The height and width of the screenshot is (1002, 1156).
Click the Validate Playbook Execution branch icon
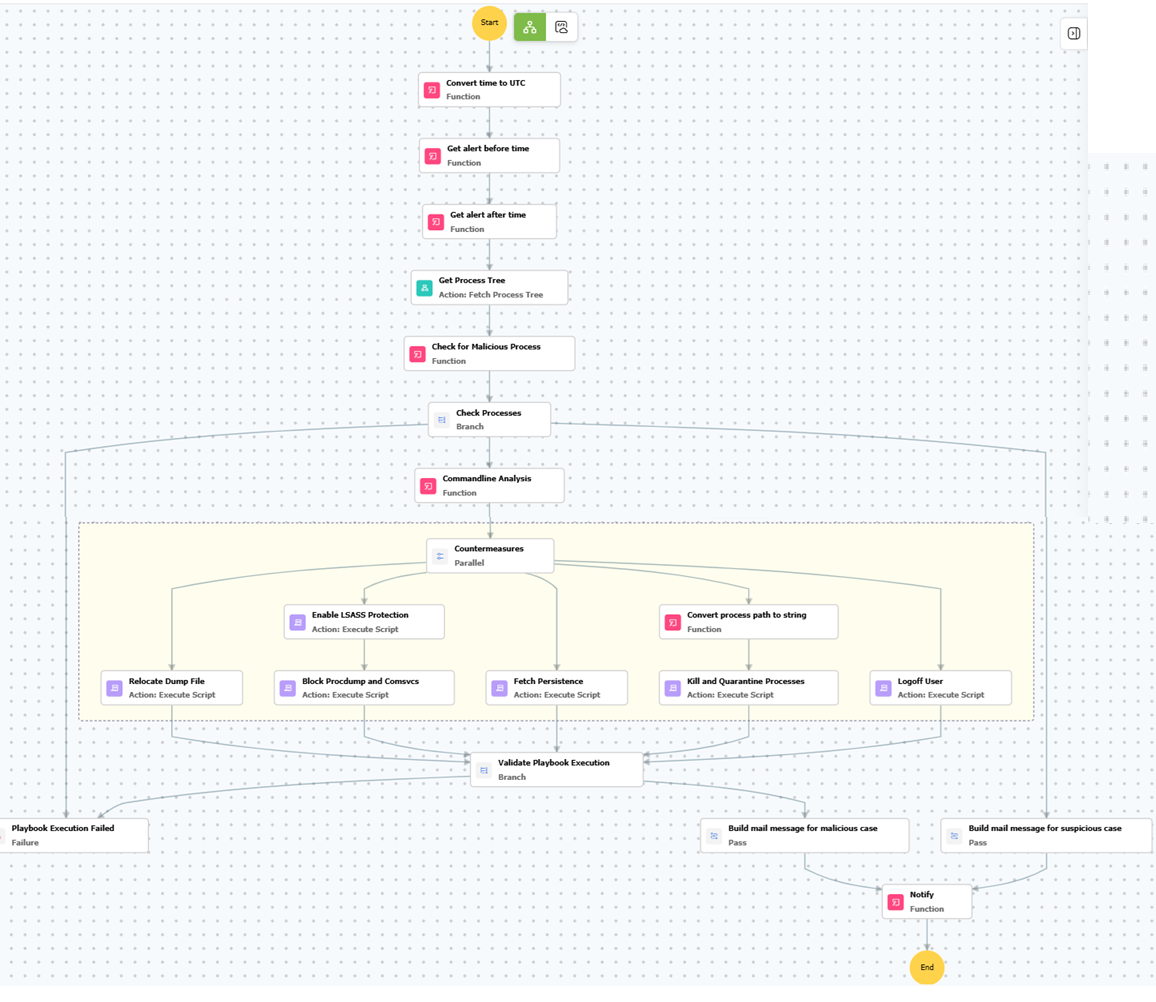pos(484,770)
